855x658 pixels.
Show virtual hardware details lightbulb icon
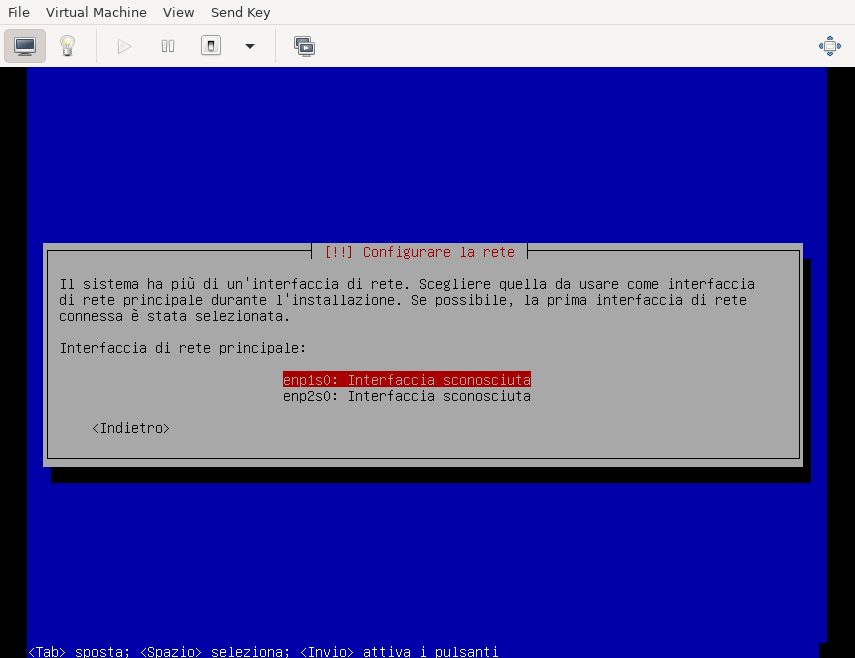(68, 46)
